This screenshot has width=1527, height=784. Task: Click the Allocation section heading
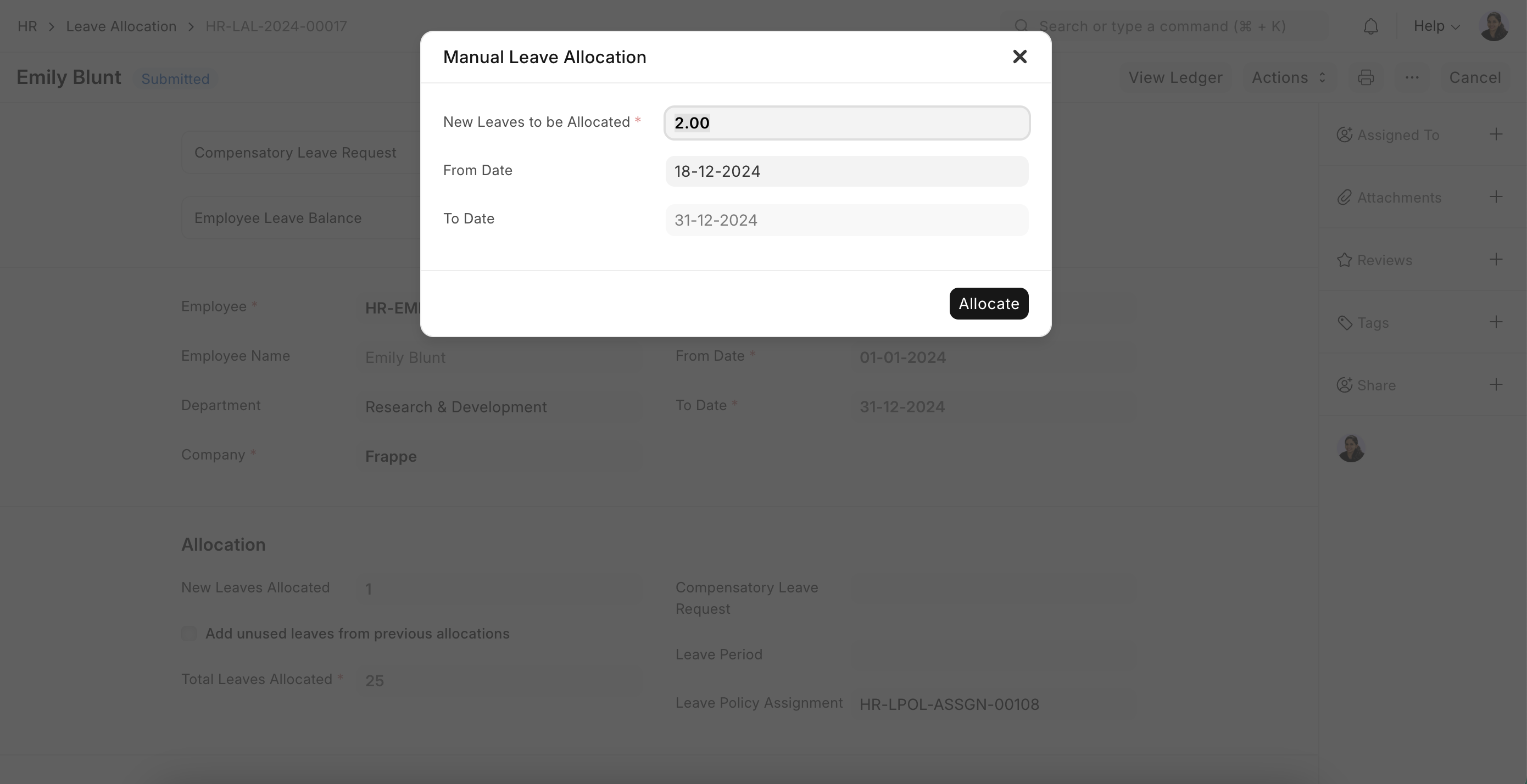coord(223,545)
